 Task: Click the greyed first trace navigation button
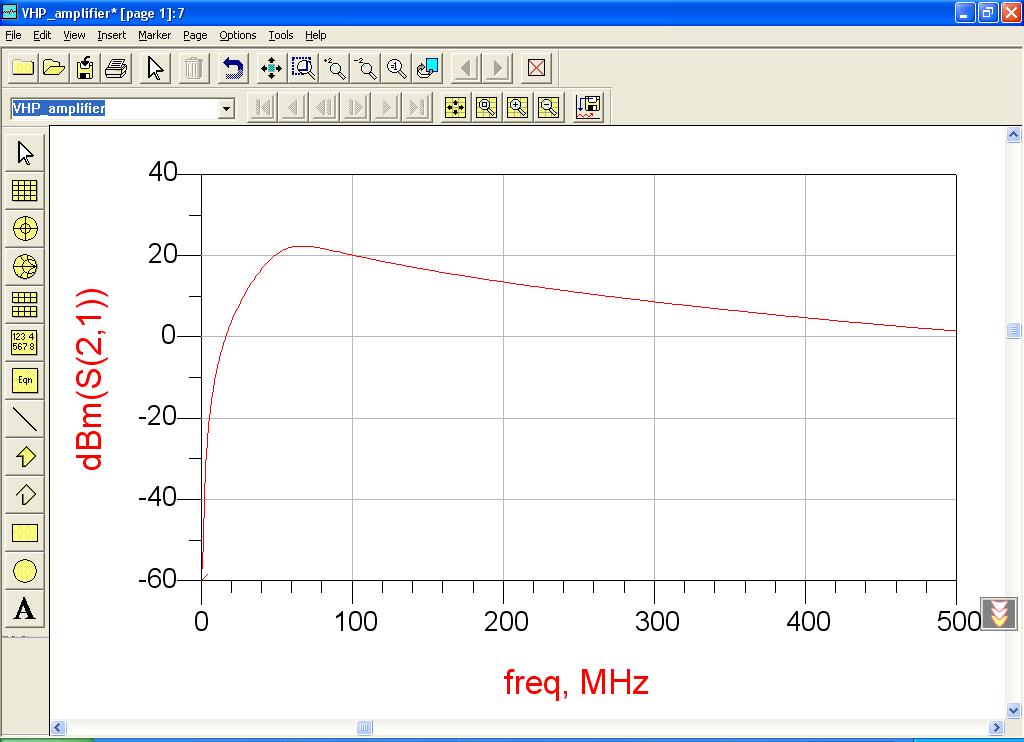(263, 107)
